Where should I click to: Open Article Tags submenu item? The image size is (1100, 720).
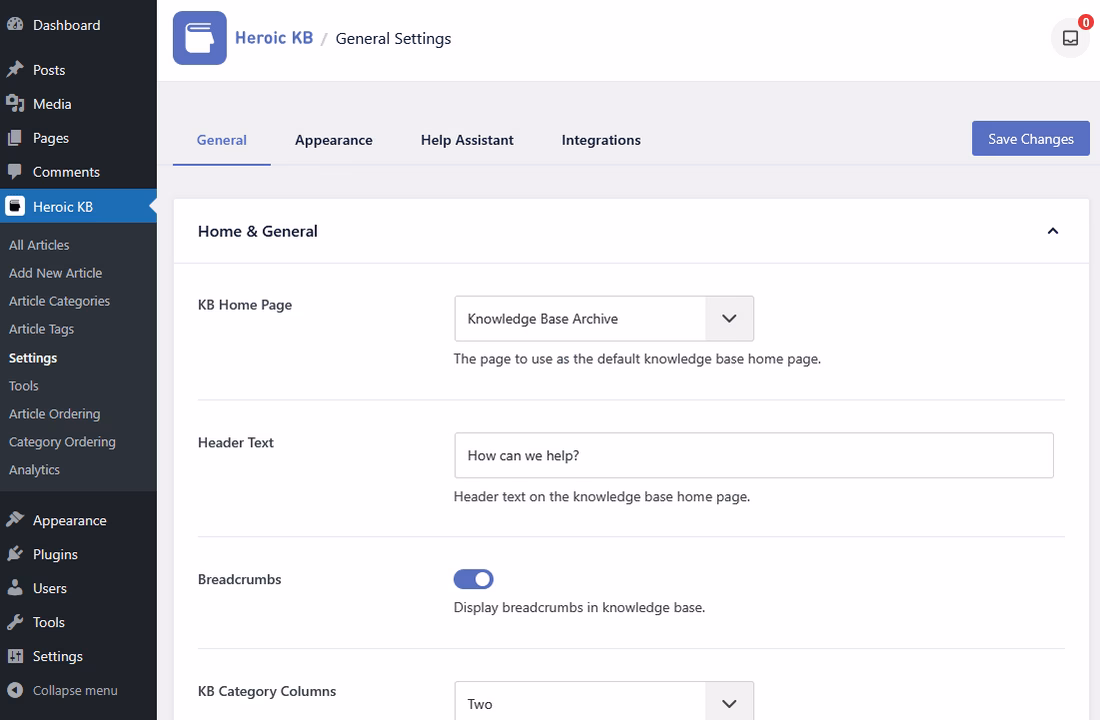41,329
